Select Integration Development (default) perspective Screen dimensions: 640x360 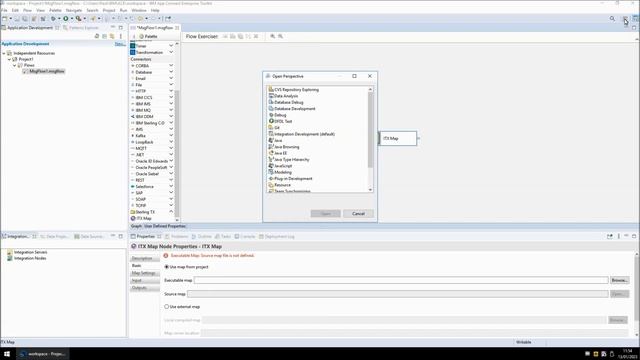[304, 134]
